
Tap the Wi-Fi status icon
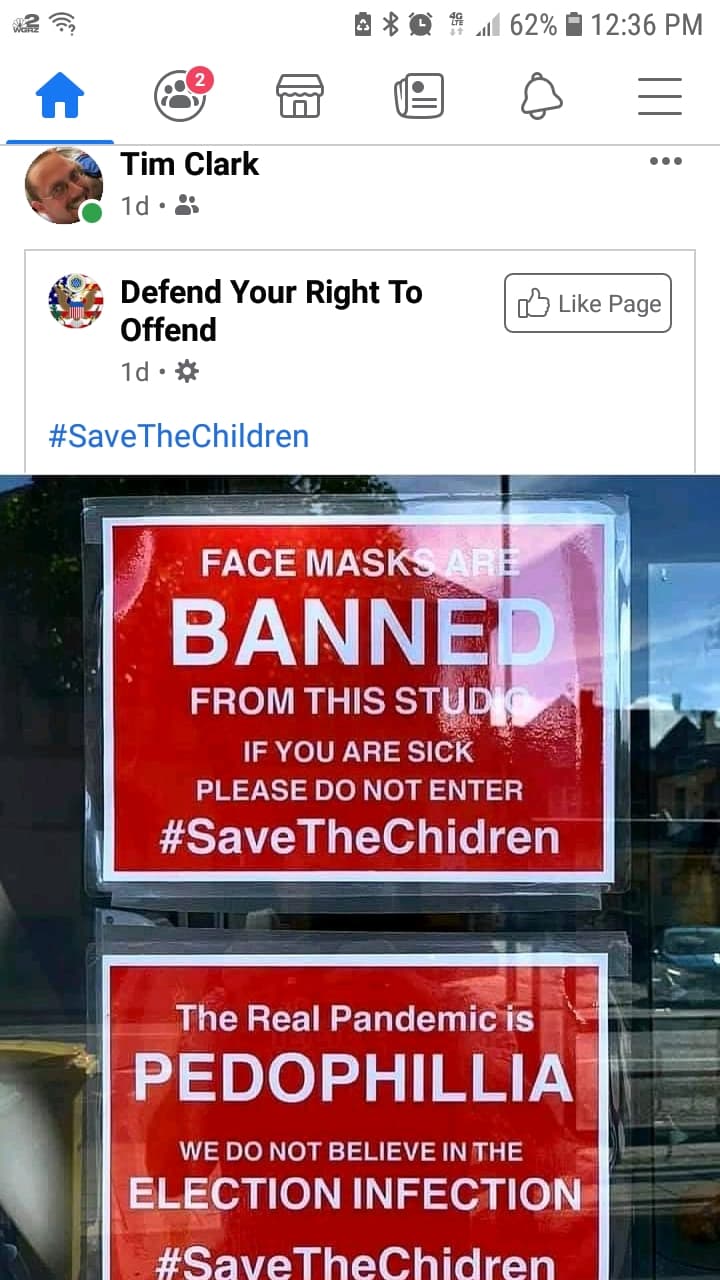point(63,24)
